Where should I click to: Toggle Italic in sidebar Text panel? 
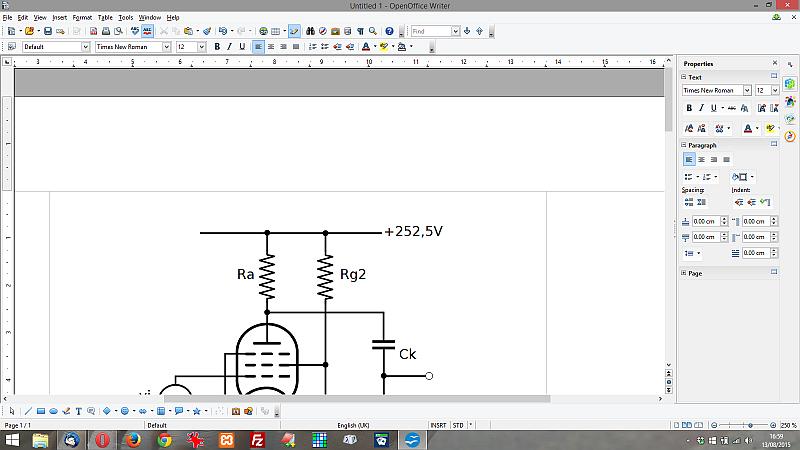click(702, 108)
